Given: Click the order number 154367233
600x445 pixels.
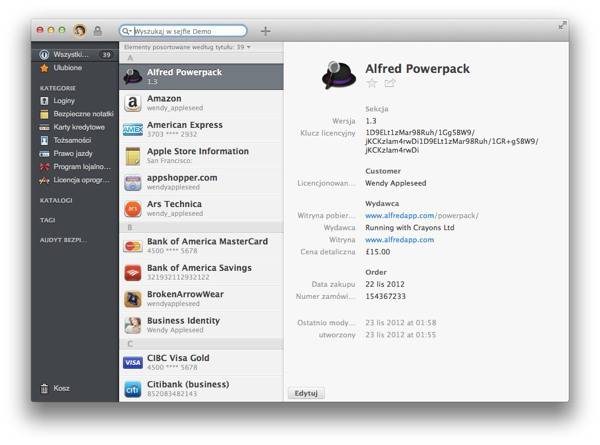Looking at the screenshot, I should pyautogui.click(x=385, y=296).
